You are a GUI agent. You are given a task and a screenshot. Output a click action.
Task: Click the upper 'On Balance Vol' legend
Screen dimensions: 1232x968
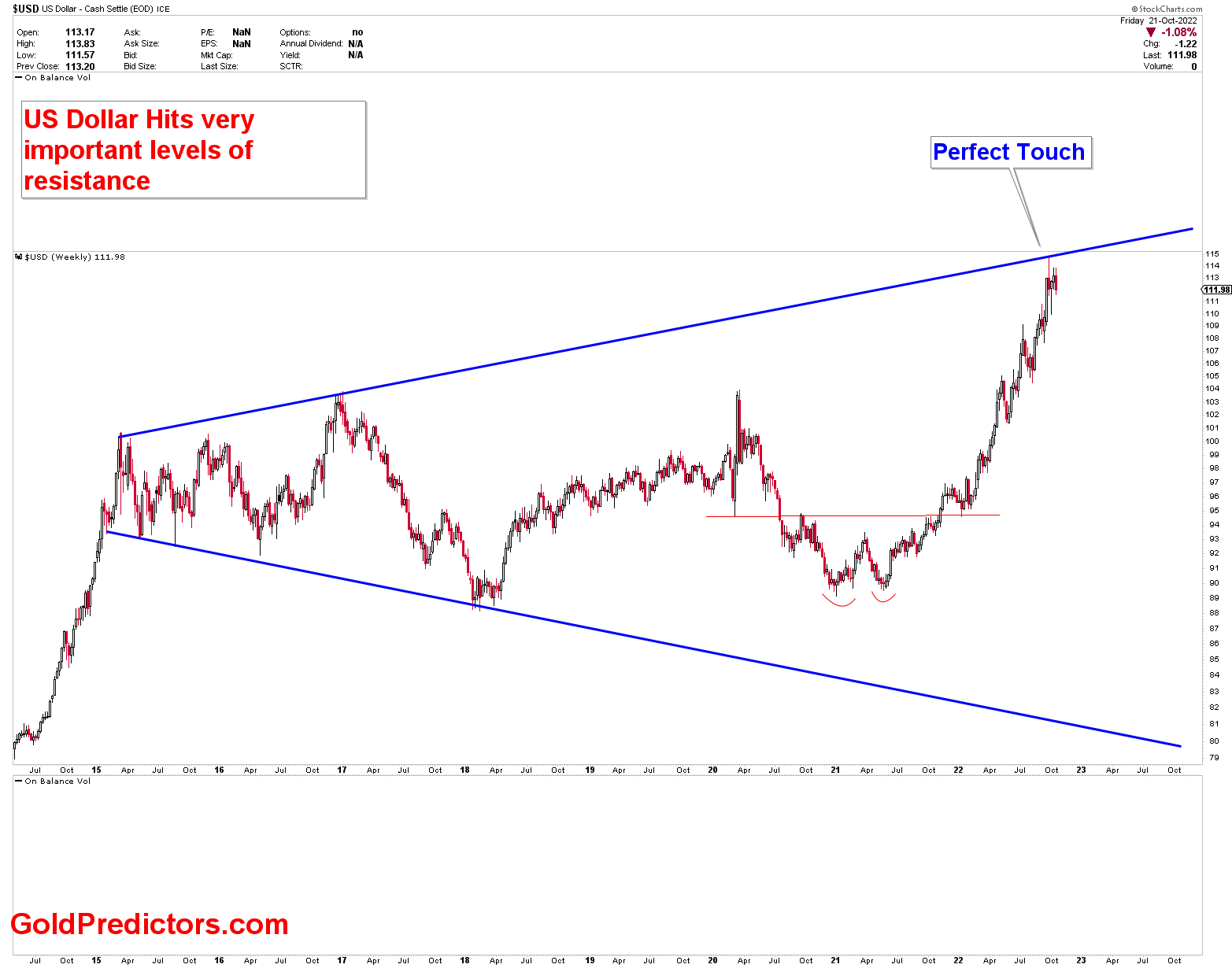[x=53, y=78]
